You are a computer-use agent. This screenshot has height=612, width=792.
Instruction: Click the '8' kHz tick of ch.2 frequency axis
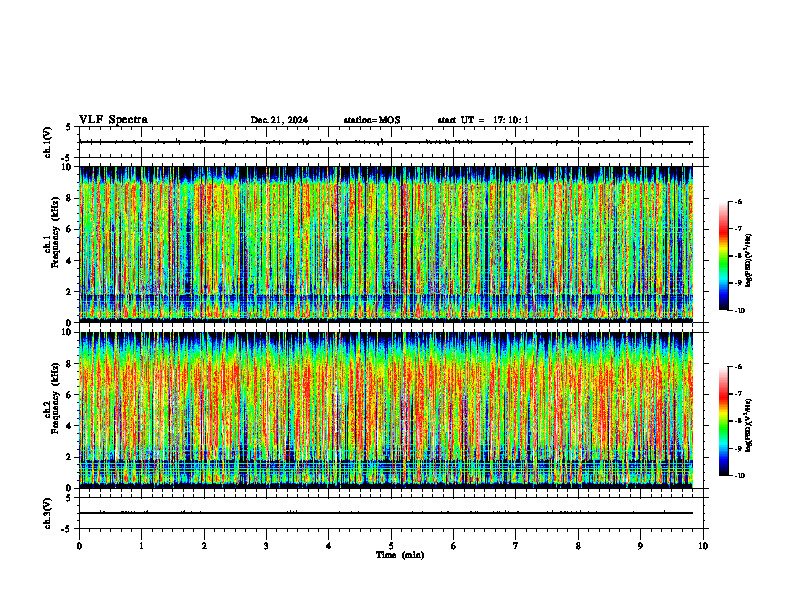pos(70,364)
